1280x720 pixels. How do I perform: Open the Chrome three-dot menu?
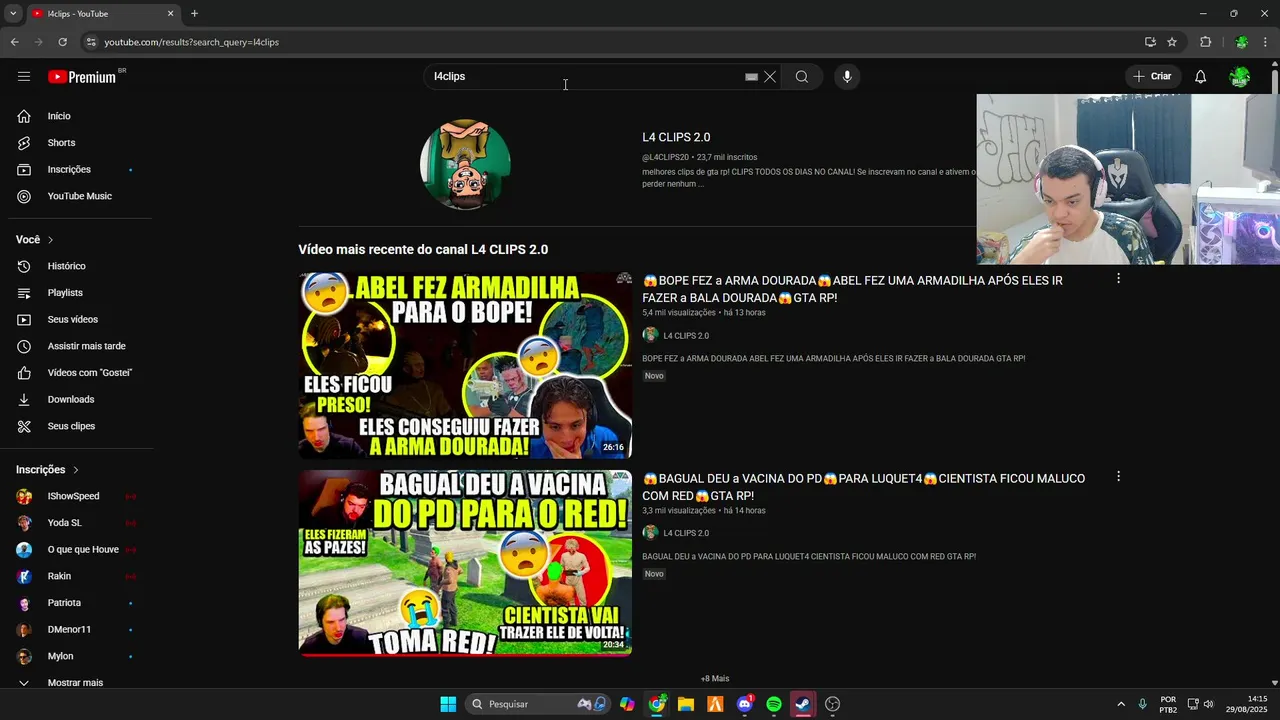(1266, 42)
